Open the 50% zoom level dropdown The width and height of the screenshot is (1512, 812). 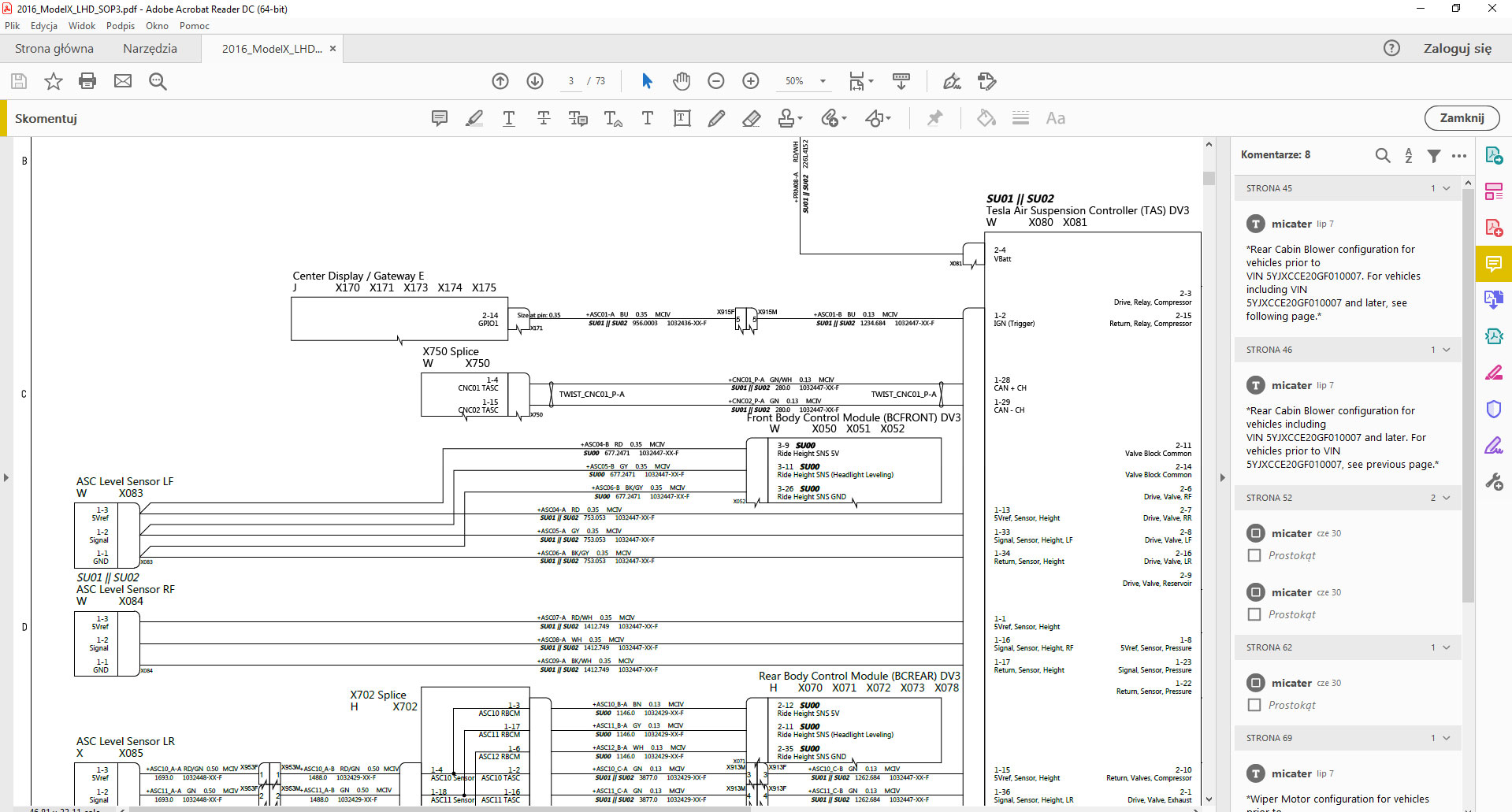[823, 81]
